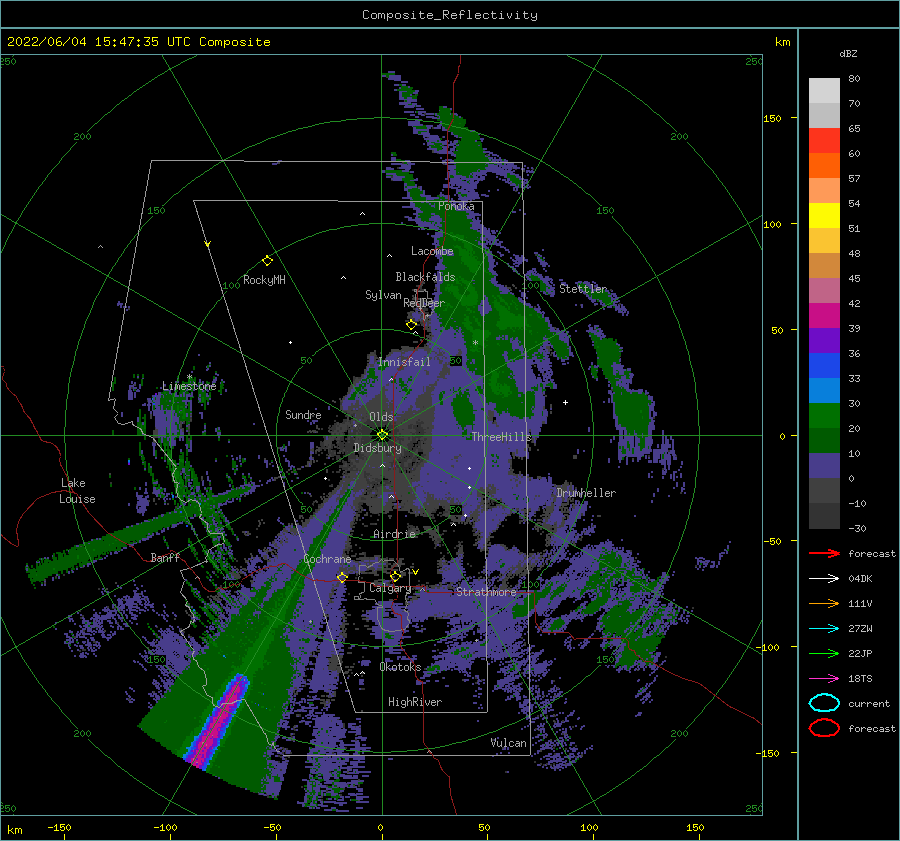Pick the purple 39-36 dBZ swatch
The image size is (900, 841).
click(x=824, y=341)
